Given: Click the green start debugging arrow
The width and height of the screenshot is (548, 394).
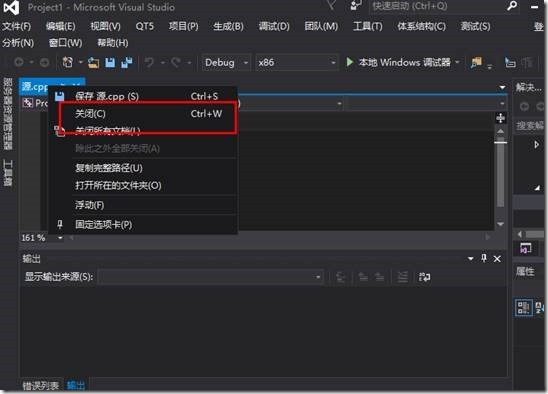Looking at the screenshot, I should [x=349, y=63].
